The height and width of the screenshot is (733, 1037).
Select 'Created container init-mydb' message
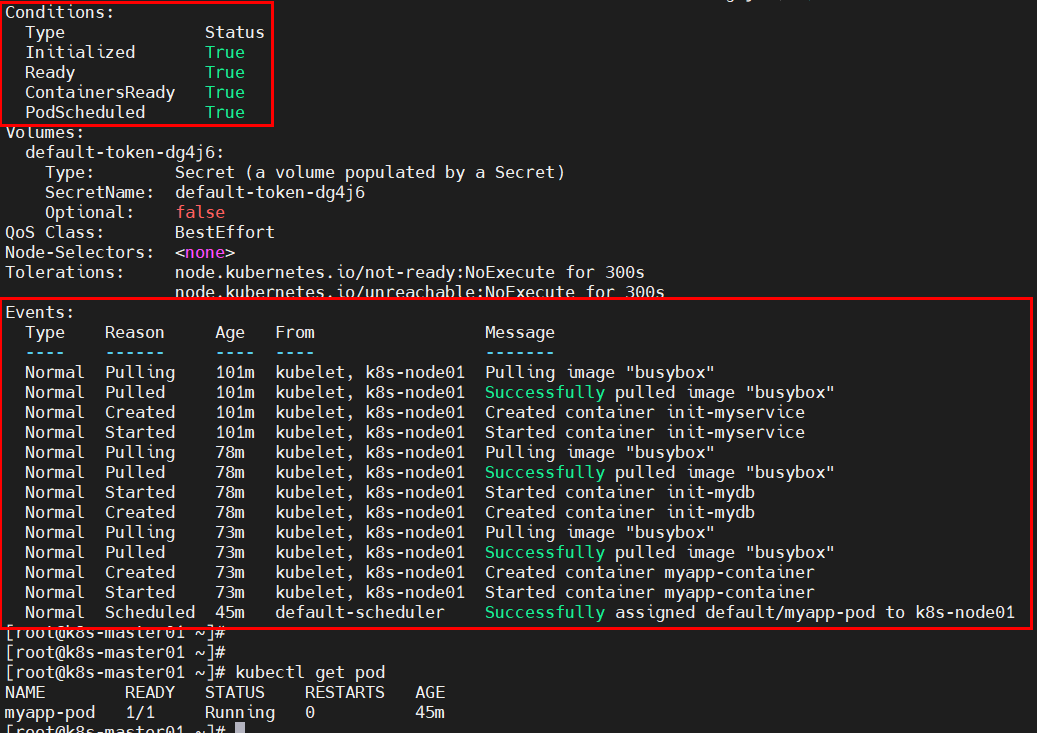pyautogui.click(x=620, y=513)
